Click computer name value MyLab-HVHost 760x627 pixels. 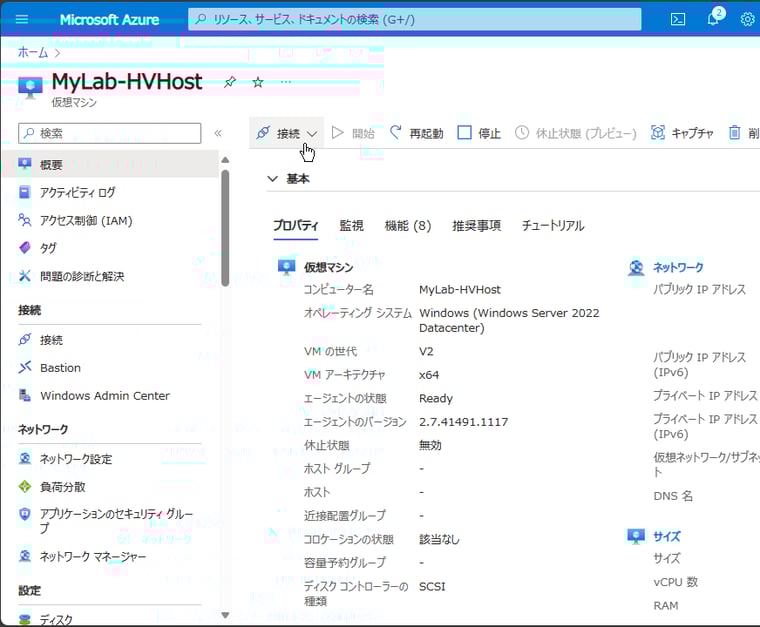(x=459, y=290)
